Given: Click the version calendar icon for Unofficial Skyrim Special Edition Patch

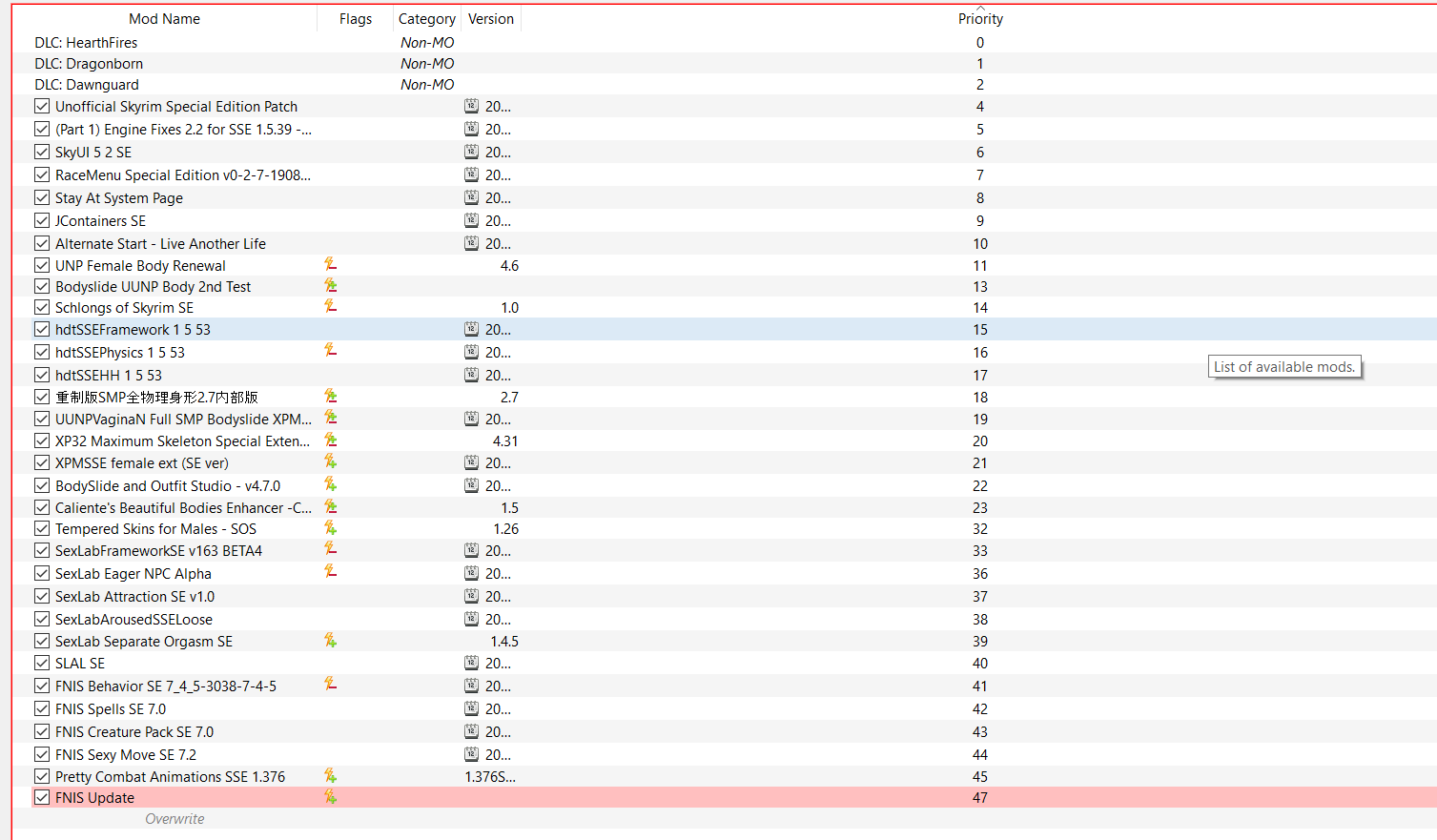Looking at the screenshot, I should (x=471, y=106).
